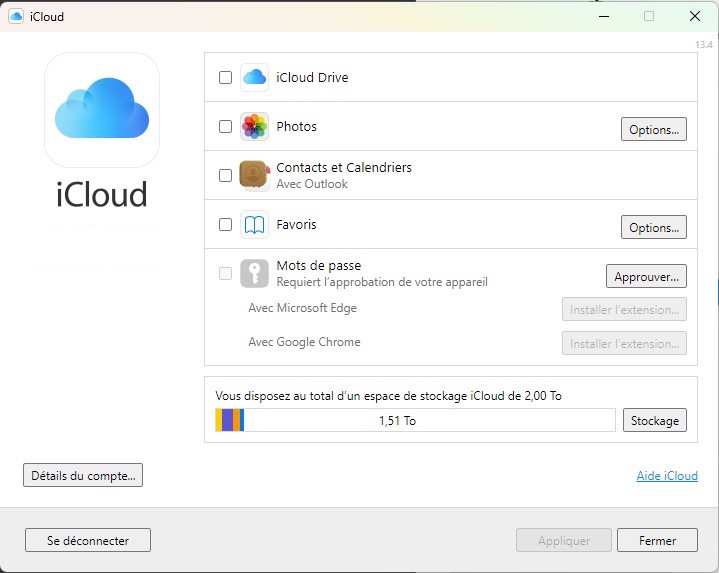Open Détails du compte
Viewport: 719px width, 573px height.
[83, 475]
